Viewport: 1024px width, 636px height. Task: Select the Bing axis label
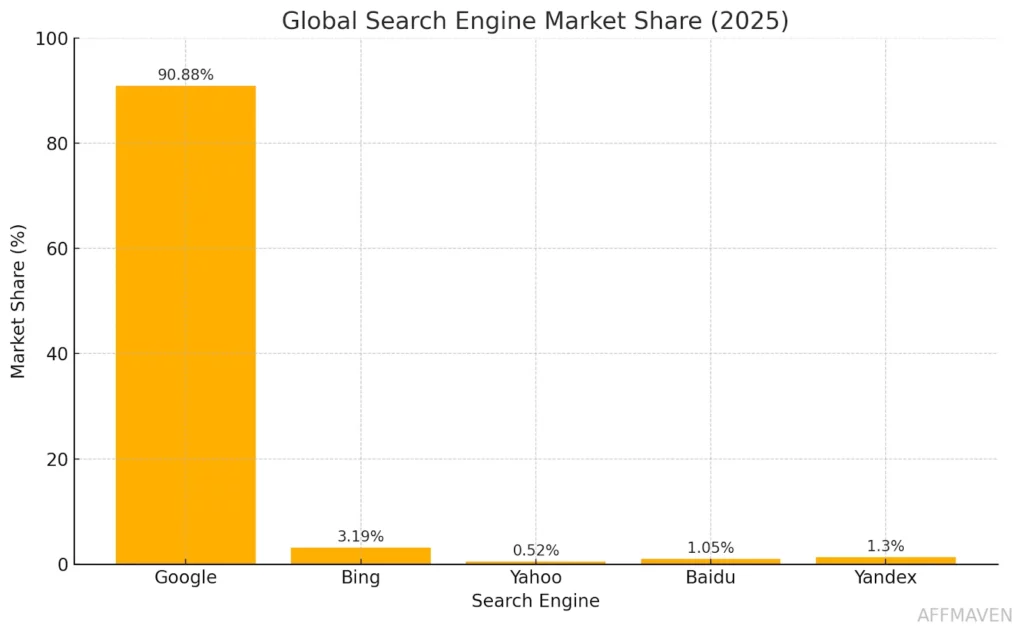click(360, 577)
